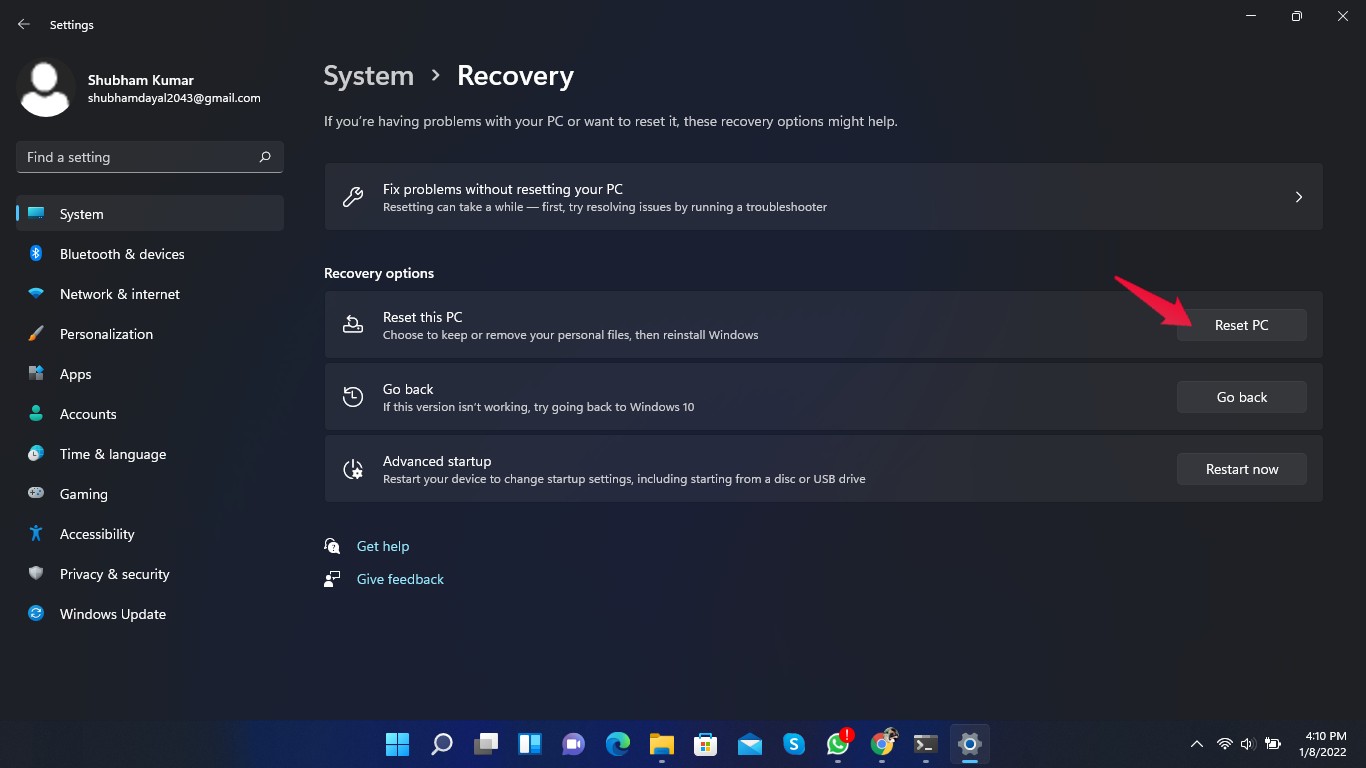Open Personalization settings

click(105, 334)
